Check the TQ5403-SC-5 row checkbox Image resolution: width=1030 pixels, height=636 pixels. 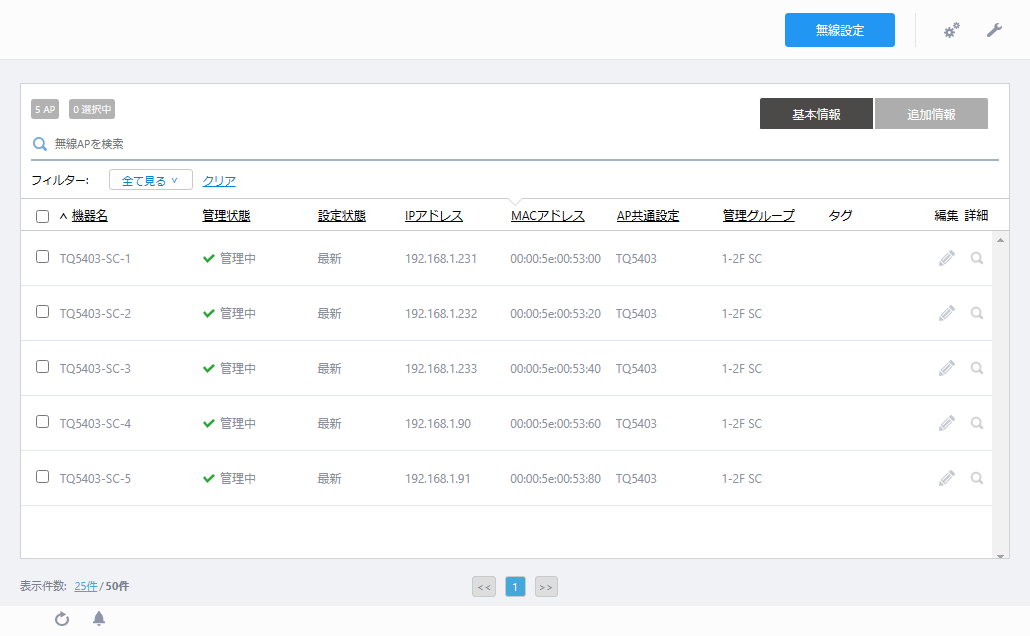[42, 477]
